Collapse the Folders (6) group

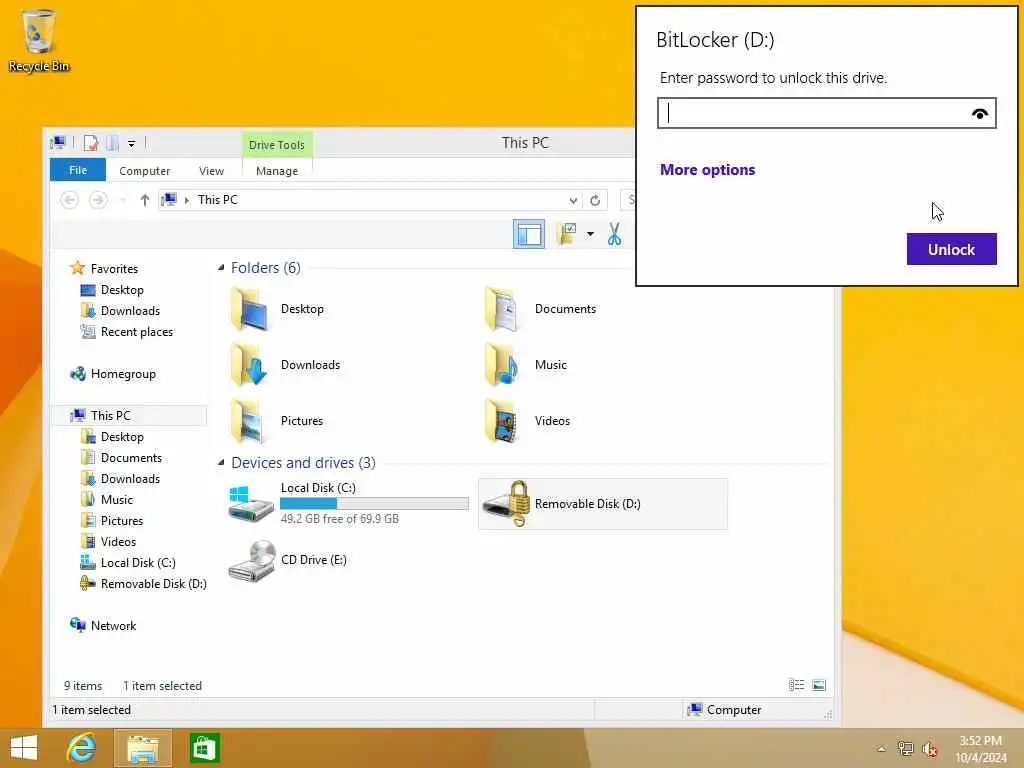[x=221, y=268]
